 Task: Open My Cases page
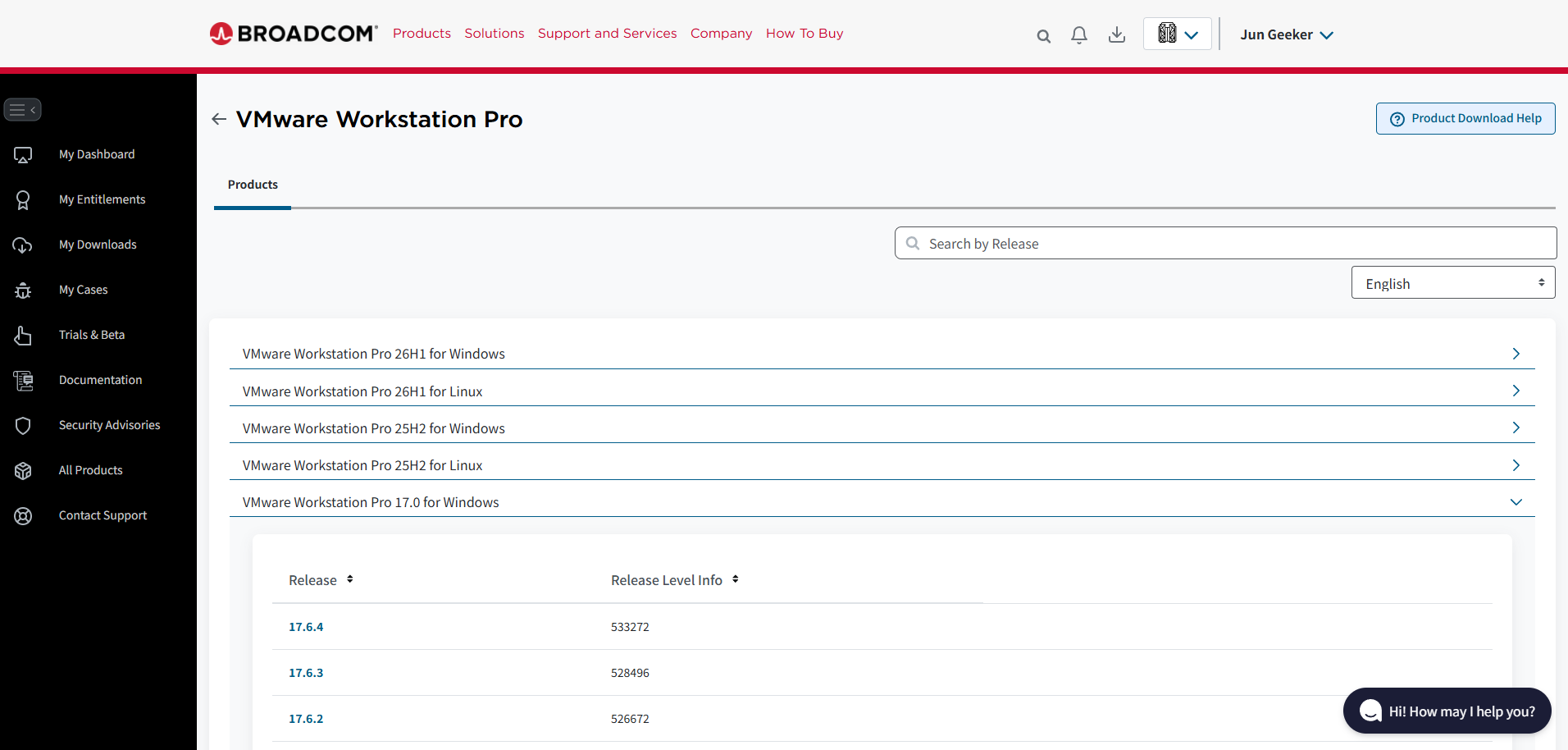[84, 290]
